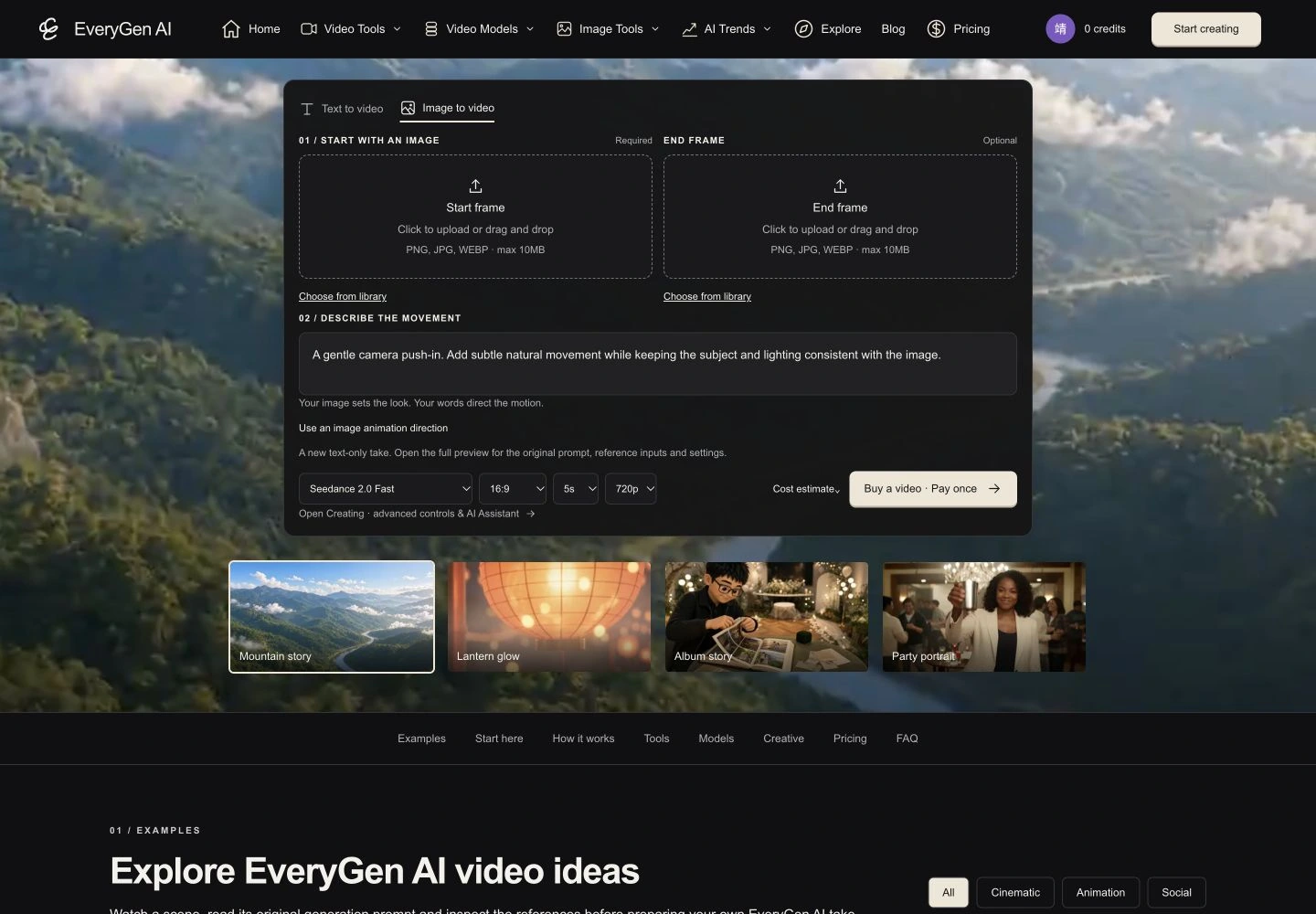Switch to the Text to video tab
This screenshot has height=914, width=1316.
(342, 109)
